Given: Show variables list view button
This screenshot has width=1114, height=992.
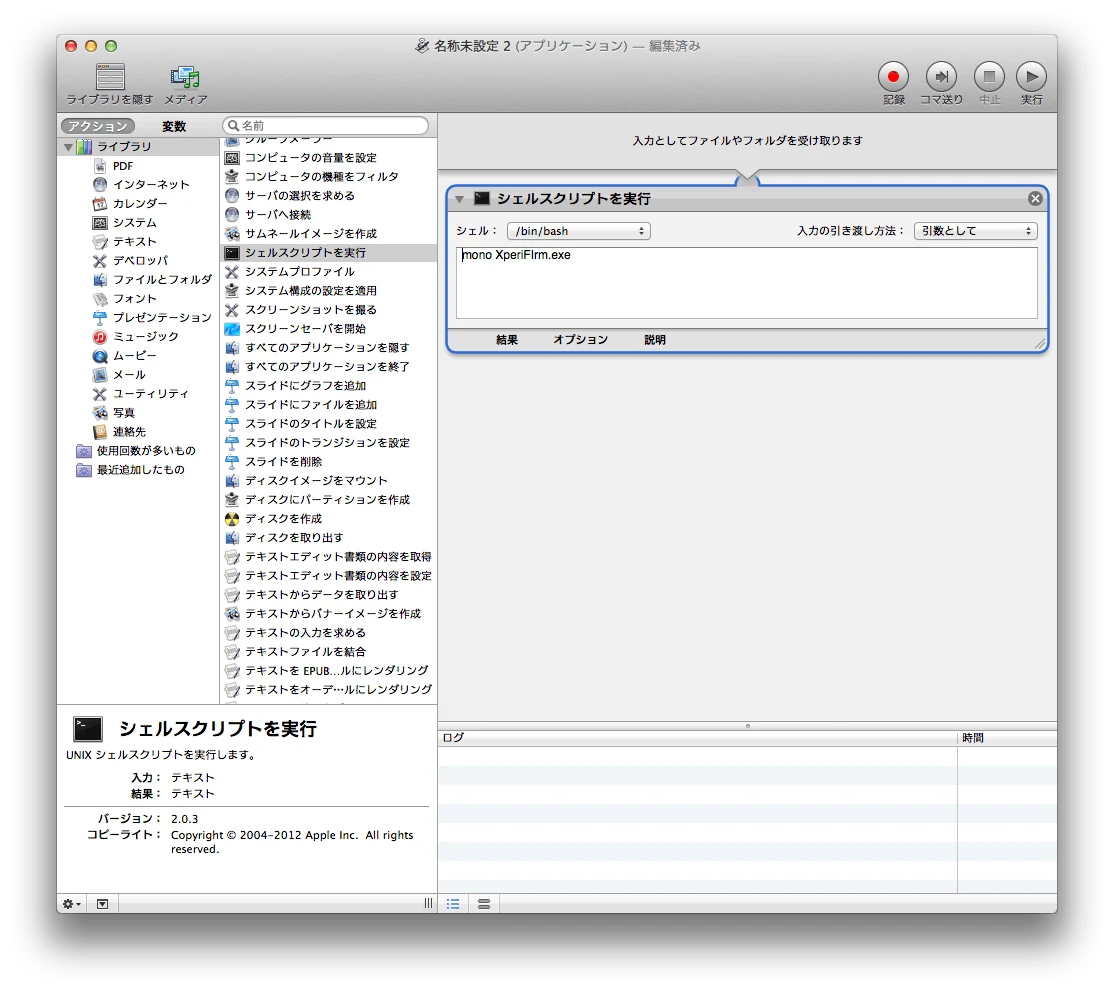Looking at the screenshot, I should point(484,904).
